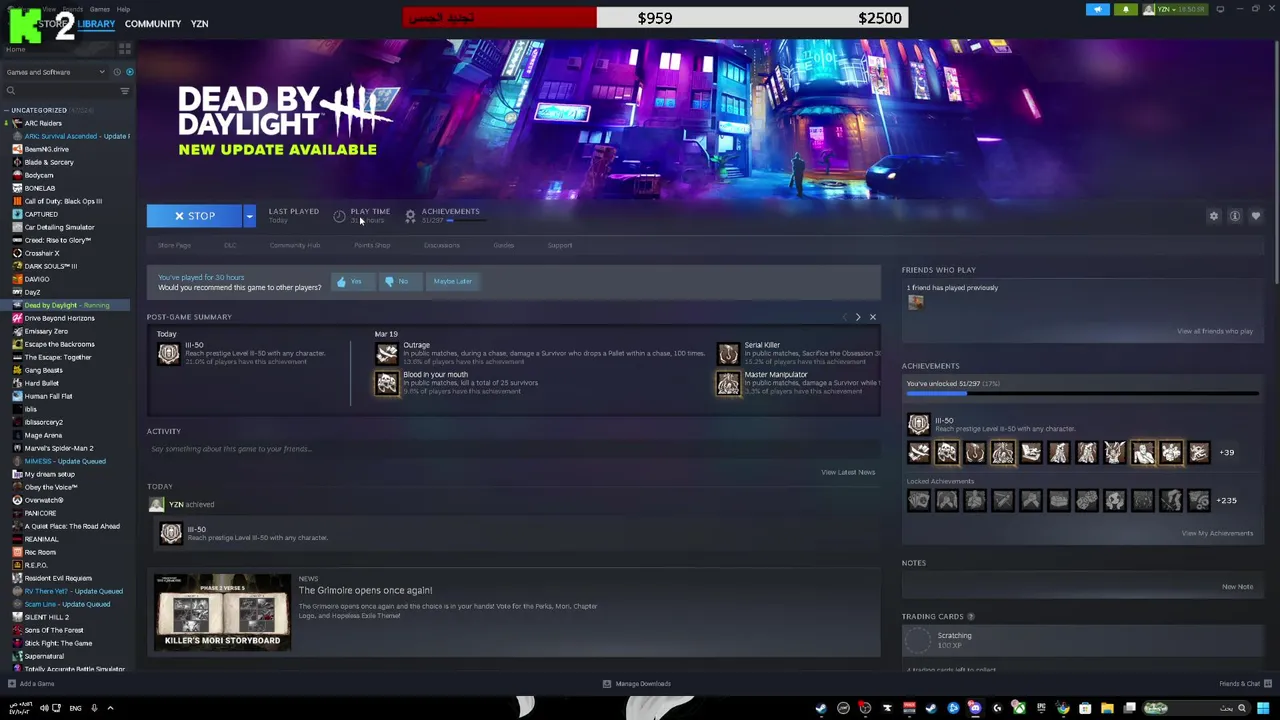Image resolution: width=1280 pixels, height=720 pixels.
Task: Open the Community Hub link
Action: pos(294,245)
